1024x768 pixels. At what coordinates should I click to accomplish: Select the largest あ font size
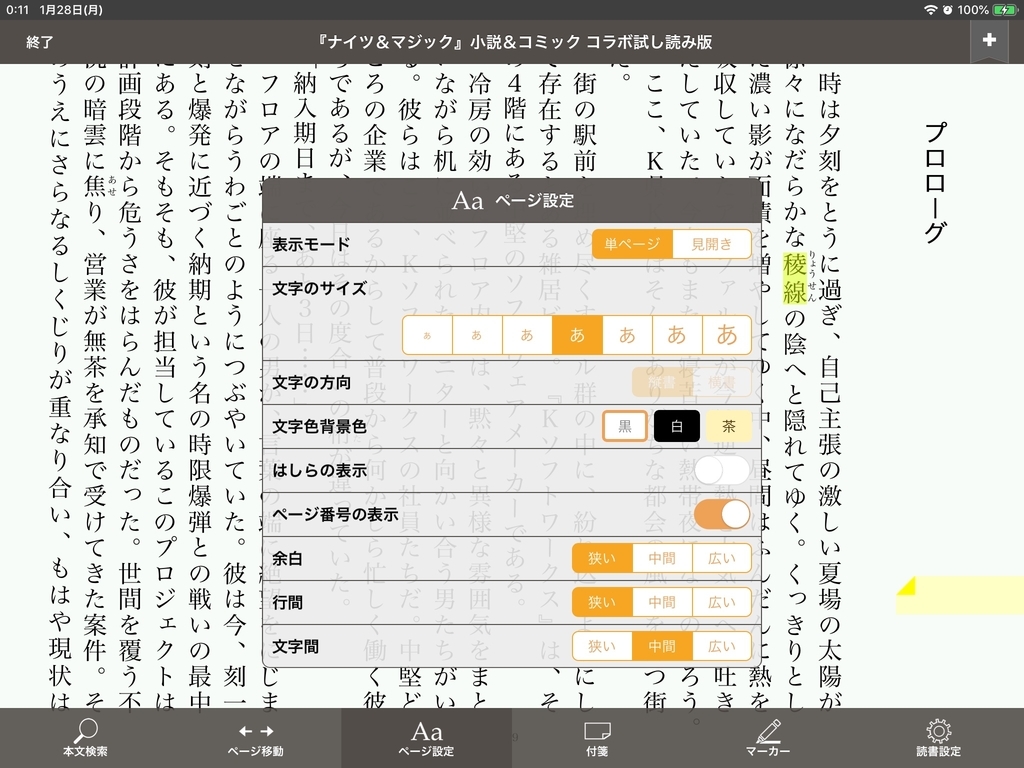[727, 334]
